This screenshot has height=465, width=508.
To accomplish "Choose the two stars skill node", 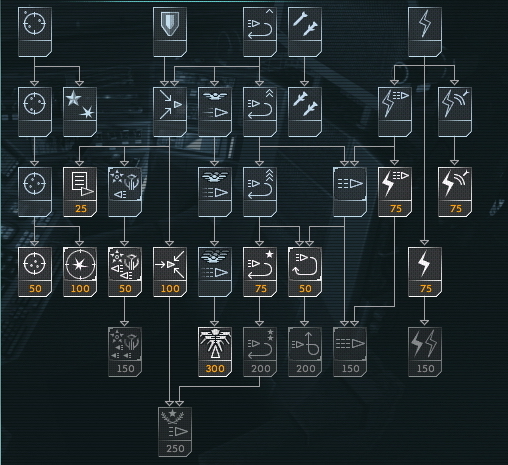I will (80, 112).
